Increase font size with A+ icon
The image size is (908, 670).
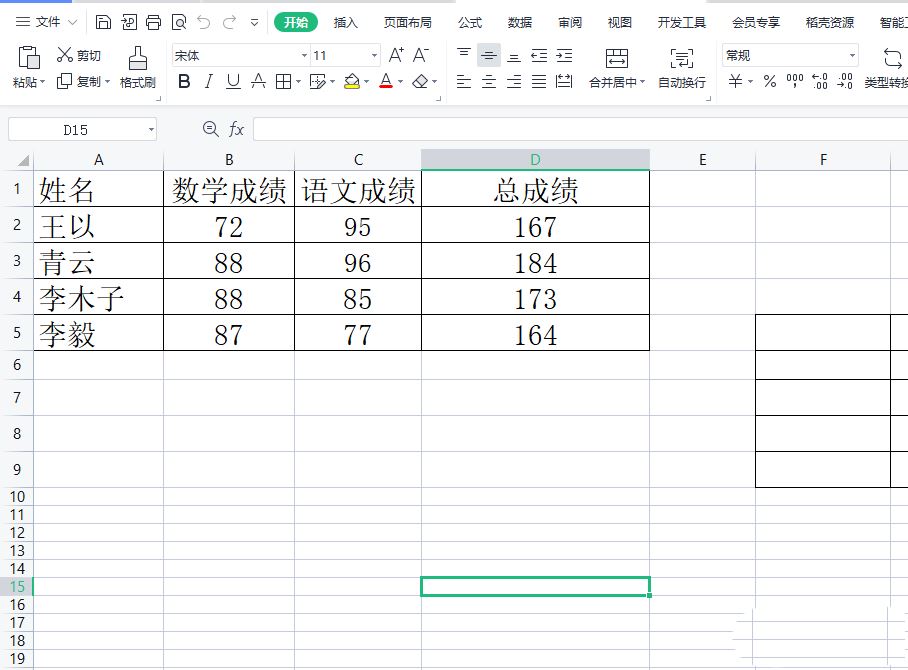click(x=396, y=55)
